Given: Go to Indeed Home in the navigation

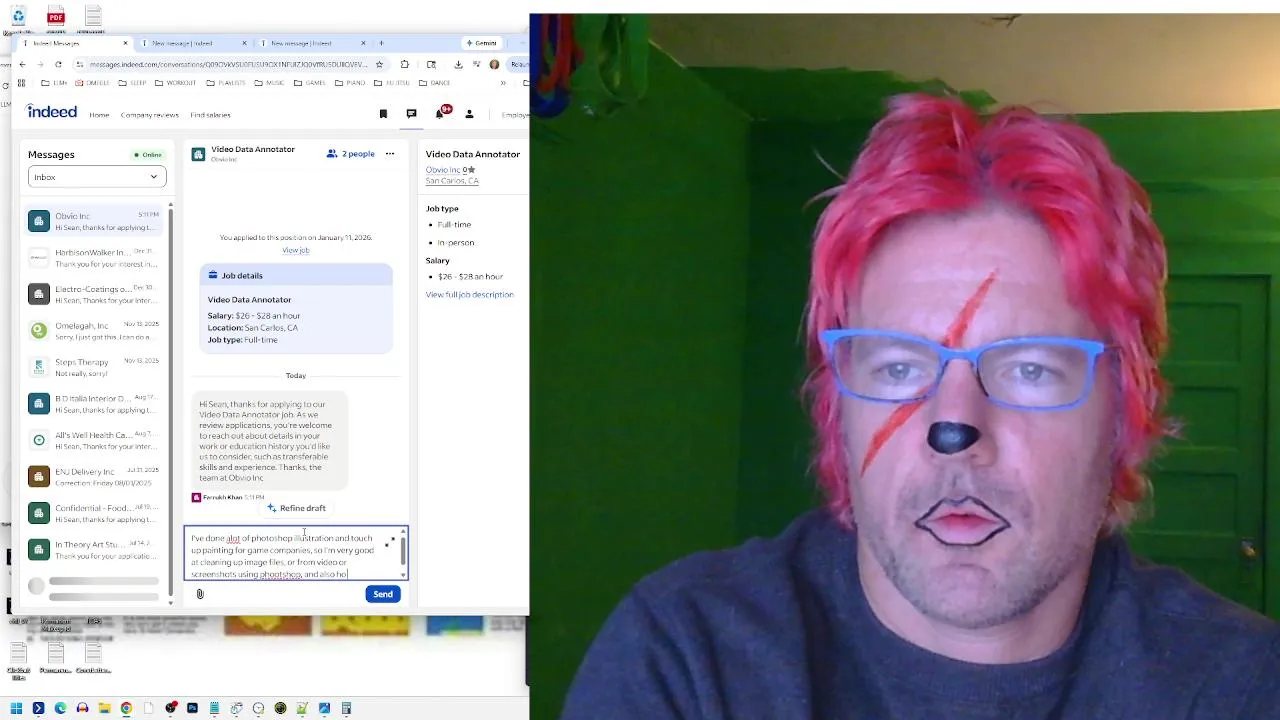Looking at the screenshot, I should pos(99,115).
